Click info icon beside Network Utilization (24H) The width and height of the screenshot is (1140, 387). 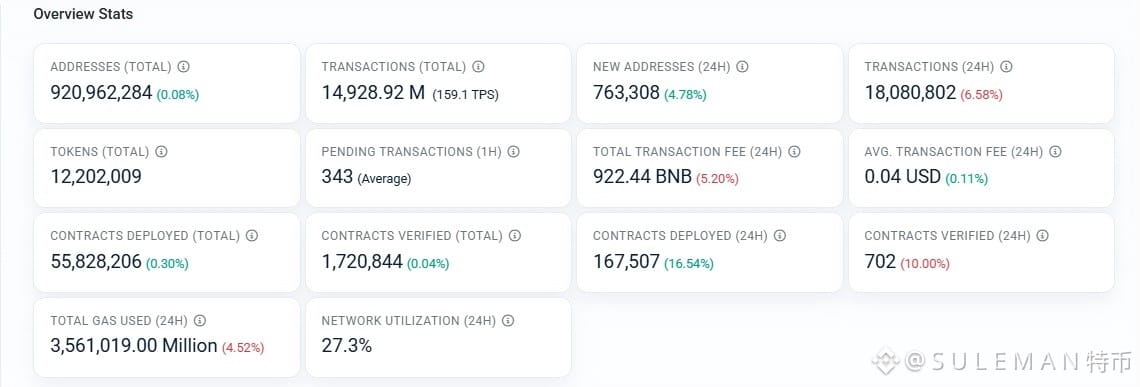pos(508,321)
